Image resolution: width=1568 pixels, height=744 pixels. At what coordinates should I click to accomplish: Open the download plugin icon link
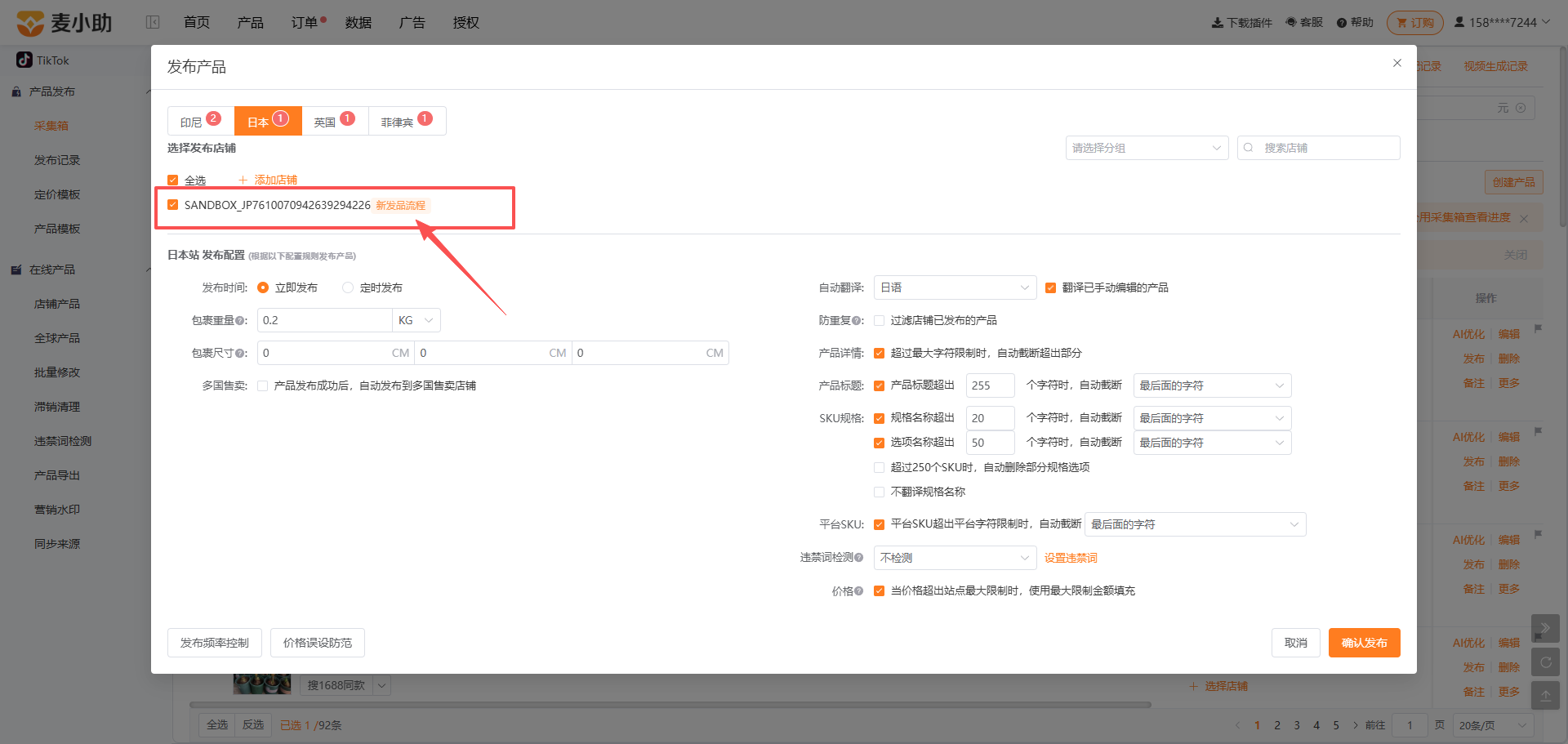(x=1217, y=23)
